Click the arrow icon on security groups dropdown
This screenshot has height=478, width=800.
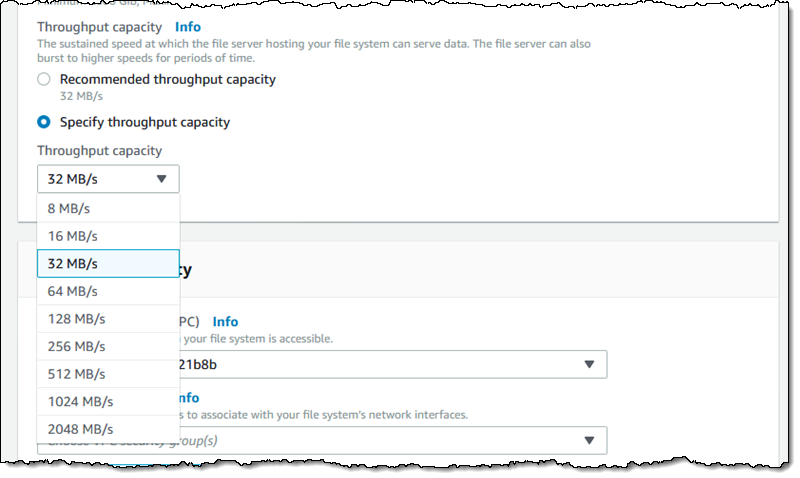[589, 440]
